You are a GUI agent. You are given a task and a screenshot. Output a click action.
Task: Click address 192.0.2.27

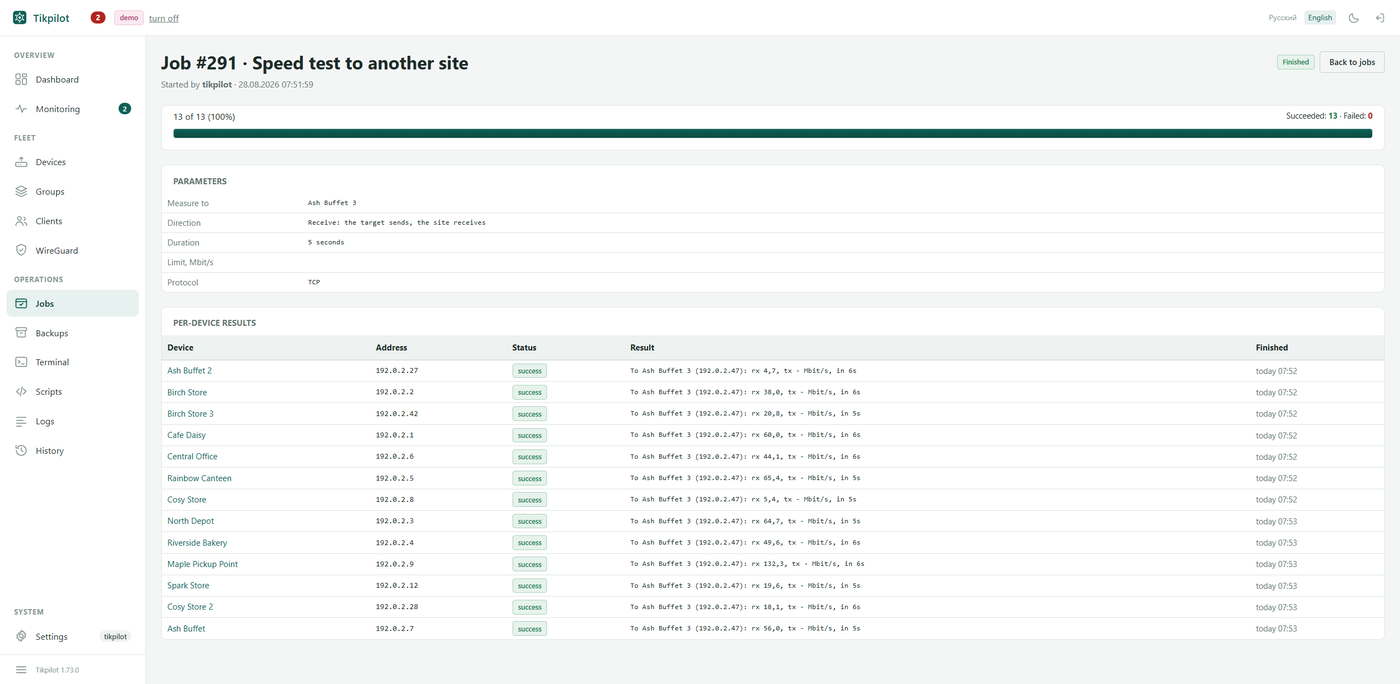pos(397,371)
